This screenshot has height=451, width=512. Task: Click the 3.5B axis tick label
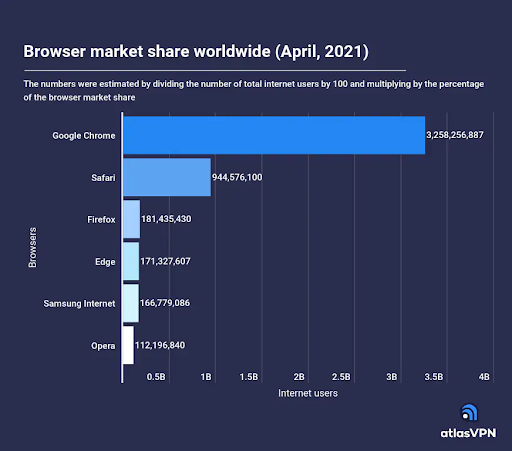click(434, 377)
